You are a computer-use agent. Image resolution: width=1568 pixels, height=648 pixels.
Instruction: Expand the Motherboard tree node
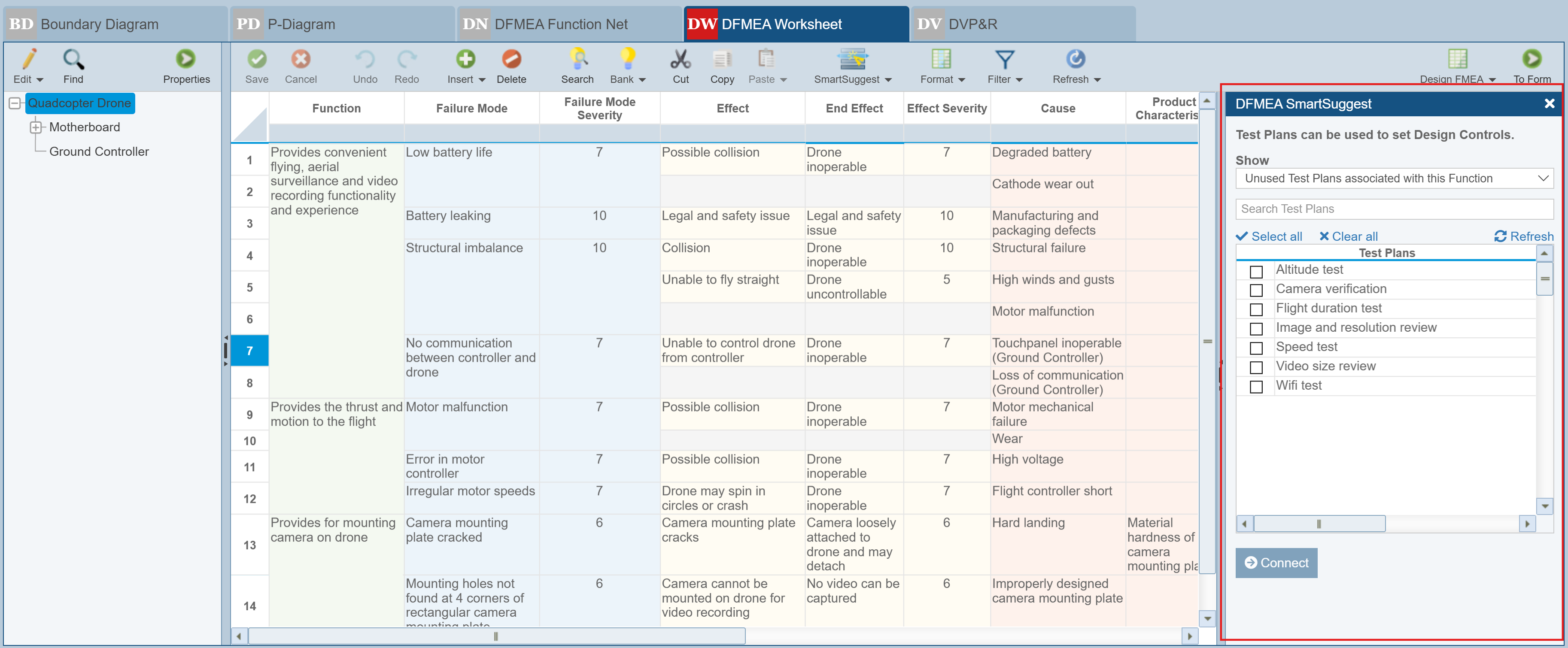point(36,127)
